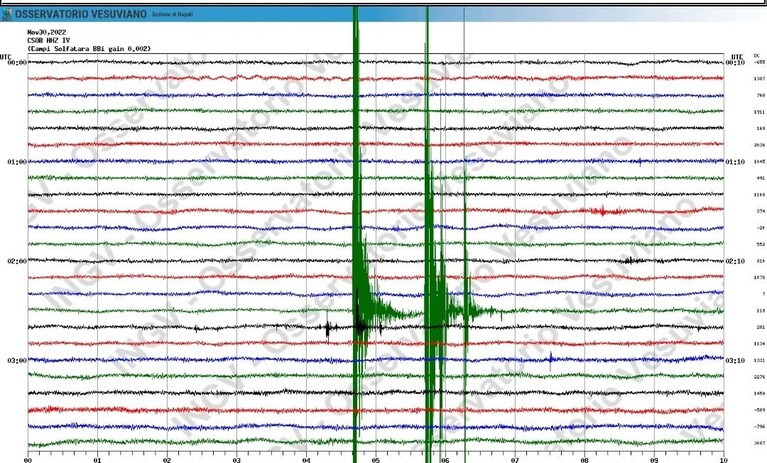
Task: Click minute tick label 07 on bottom axis
Action: click(515, 460)
